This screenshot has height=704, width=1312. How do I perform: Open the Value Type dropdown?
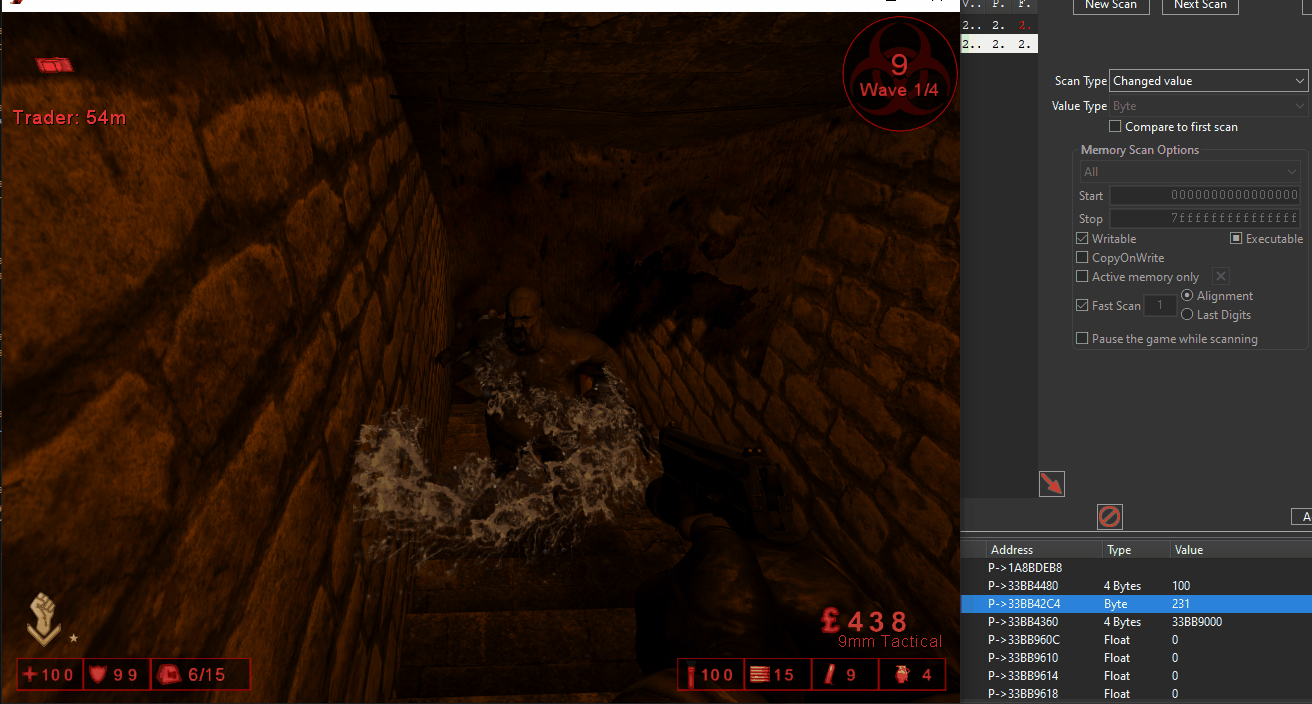pos(1208,106)
